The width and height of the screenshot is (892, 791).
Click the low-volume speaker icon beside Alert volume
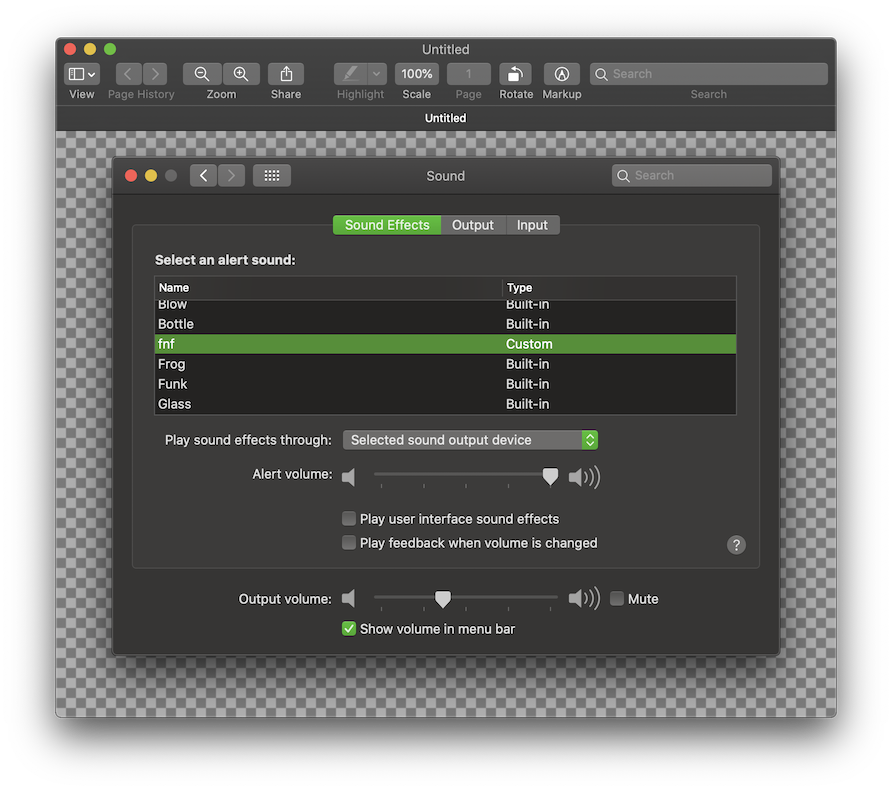coord(349,477)
